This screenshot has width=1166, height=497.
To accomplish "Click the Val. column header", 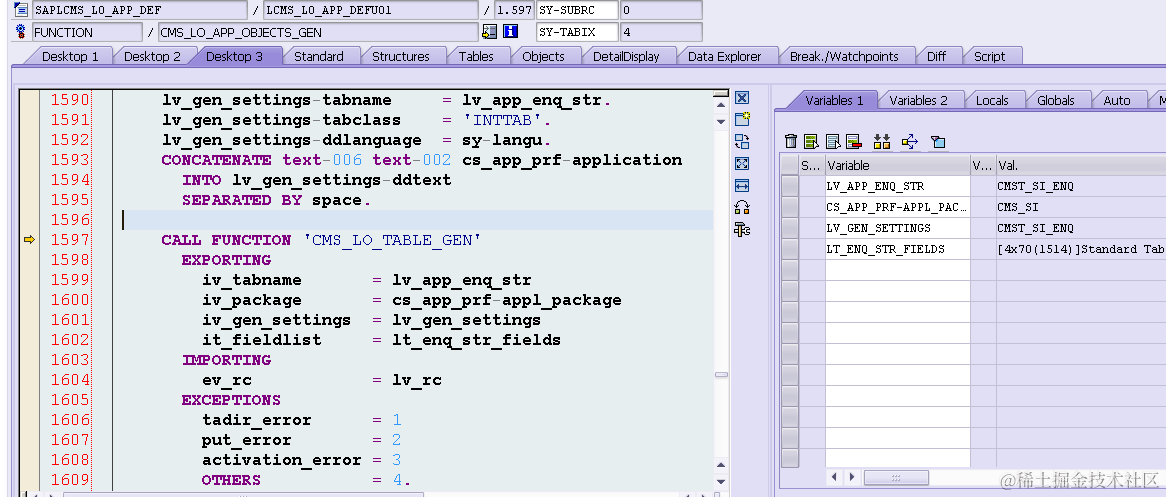I will tap(1080, 165).
